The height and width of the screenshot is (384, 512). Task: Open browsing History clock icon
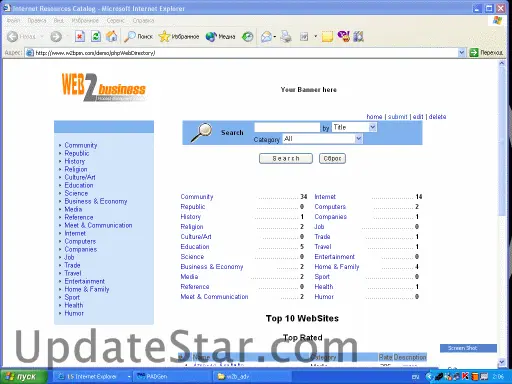(247, 36)
